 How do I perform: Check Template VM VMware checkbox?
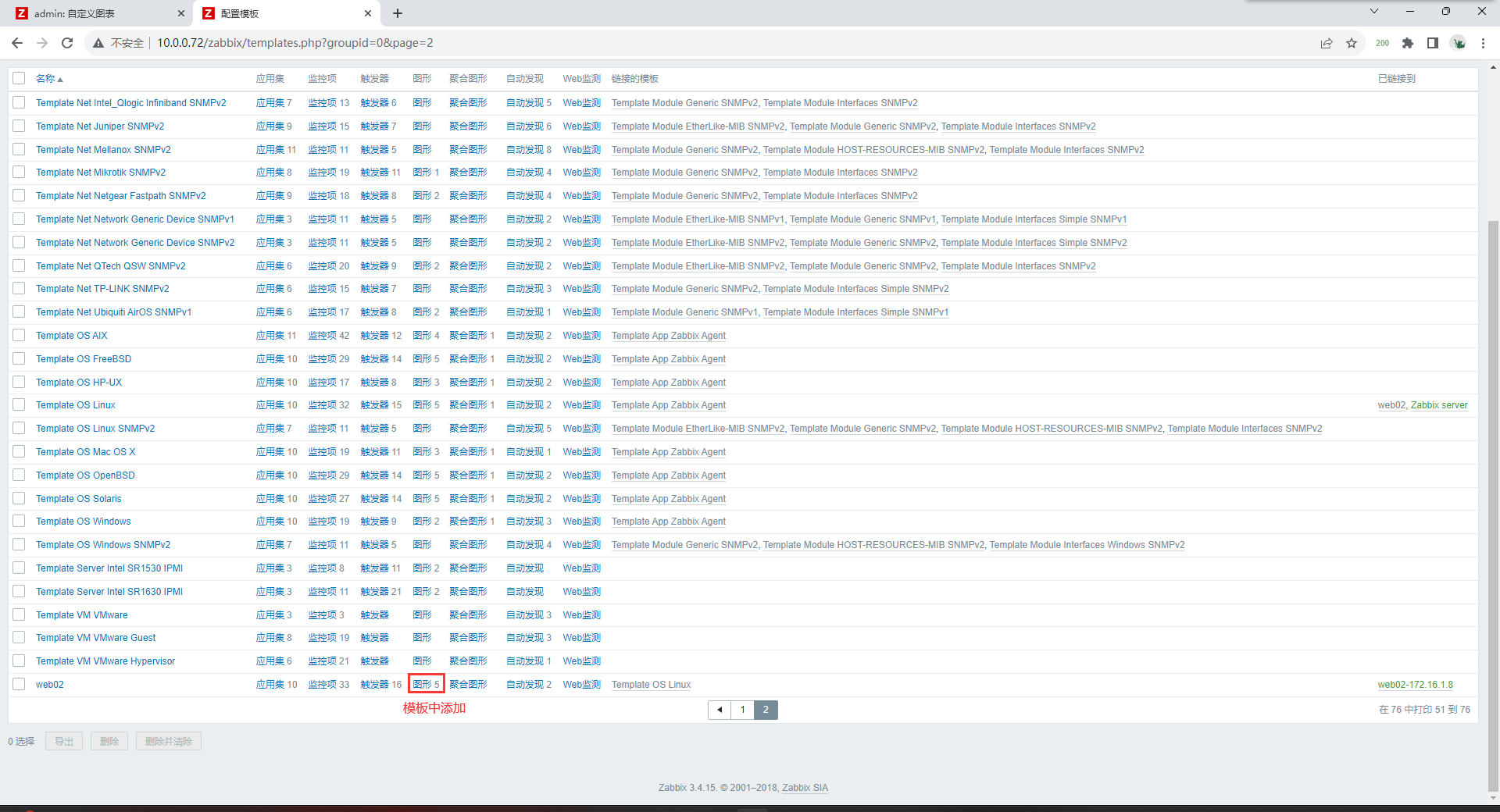click(19, 614)
